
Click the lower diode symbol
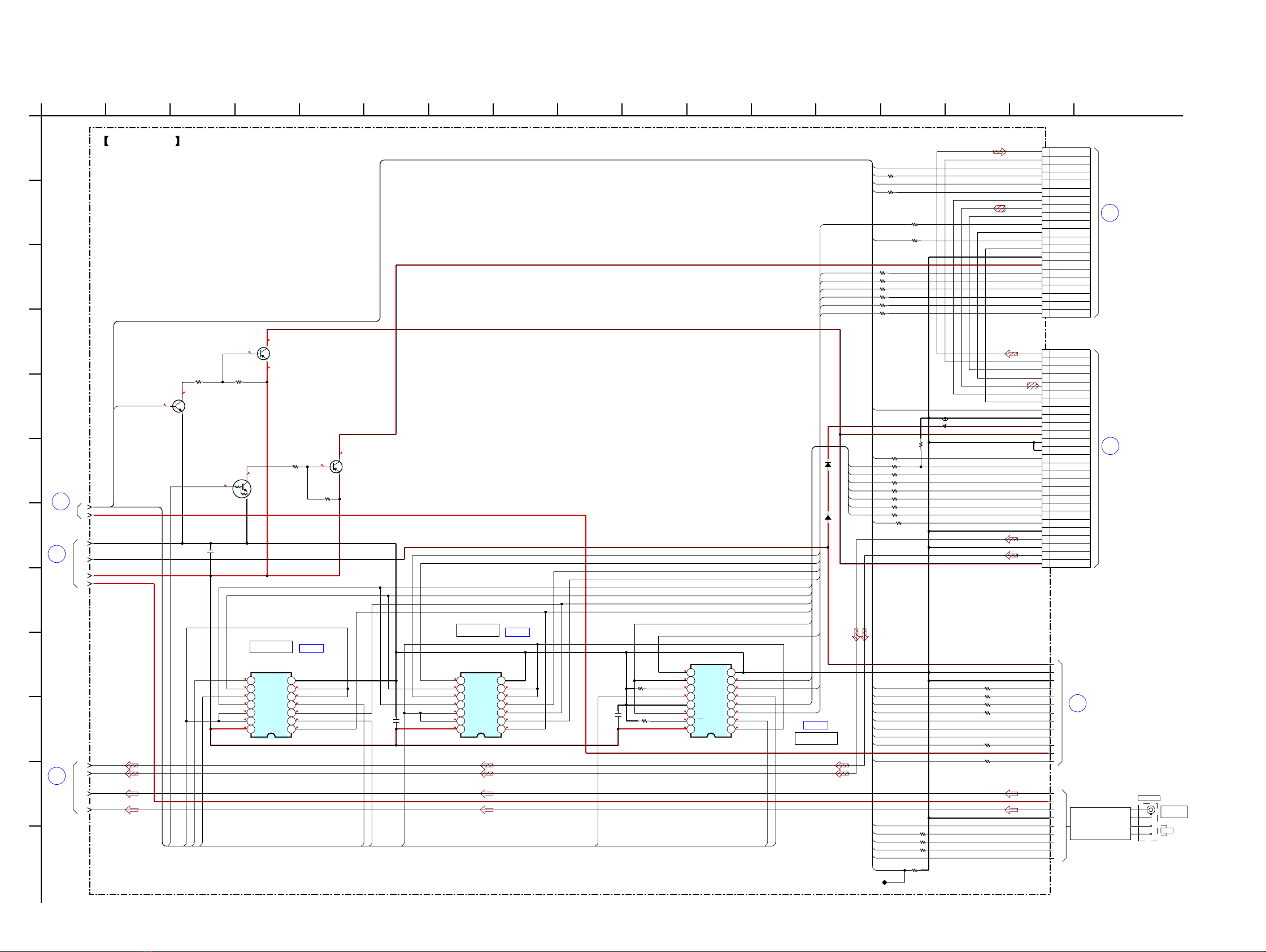coord(828,518)
